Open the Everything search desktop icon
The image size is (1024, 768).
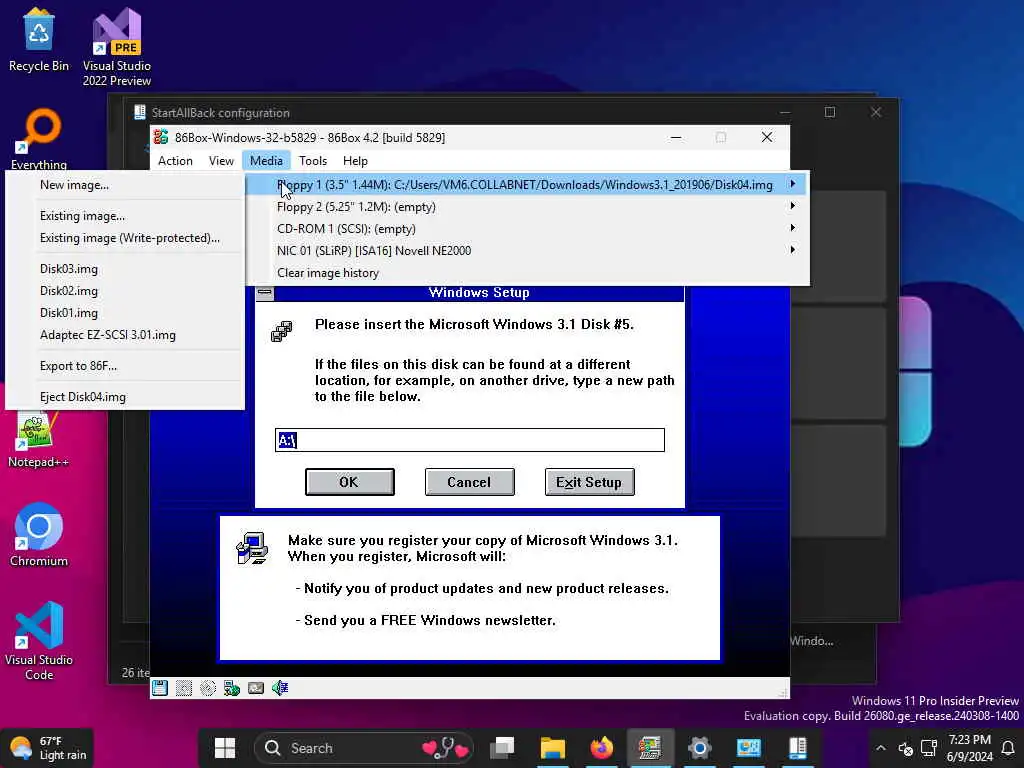39,139
